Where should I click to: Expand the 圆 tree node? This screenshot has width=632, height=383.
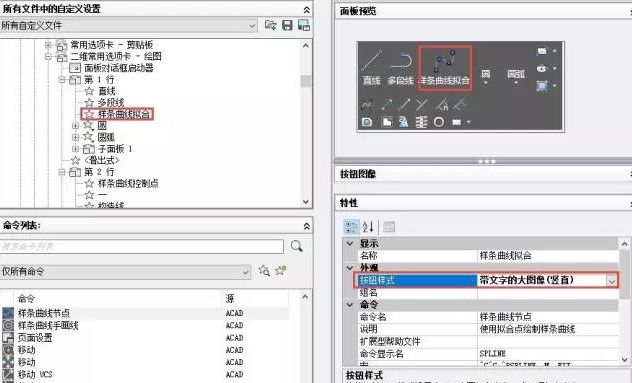[x=75, y=126]
